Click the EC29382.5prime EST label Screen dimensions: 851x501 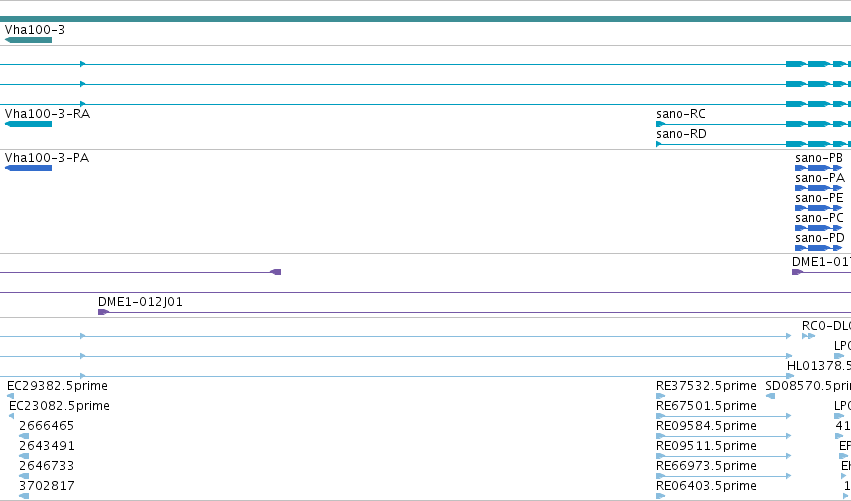pos(57,386)
